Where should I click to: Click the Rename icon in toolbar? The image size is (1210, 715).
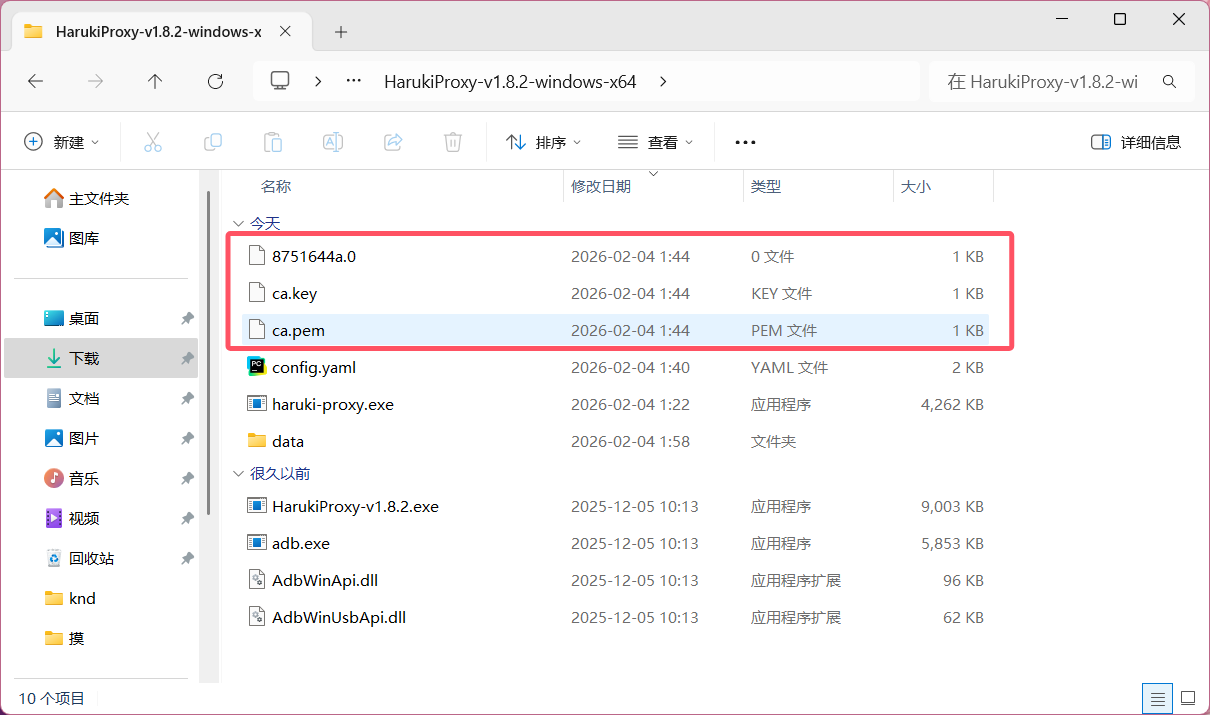point(333,142)
